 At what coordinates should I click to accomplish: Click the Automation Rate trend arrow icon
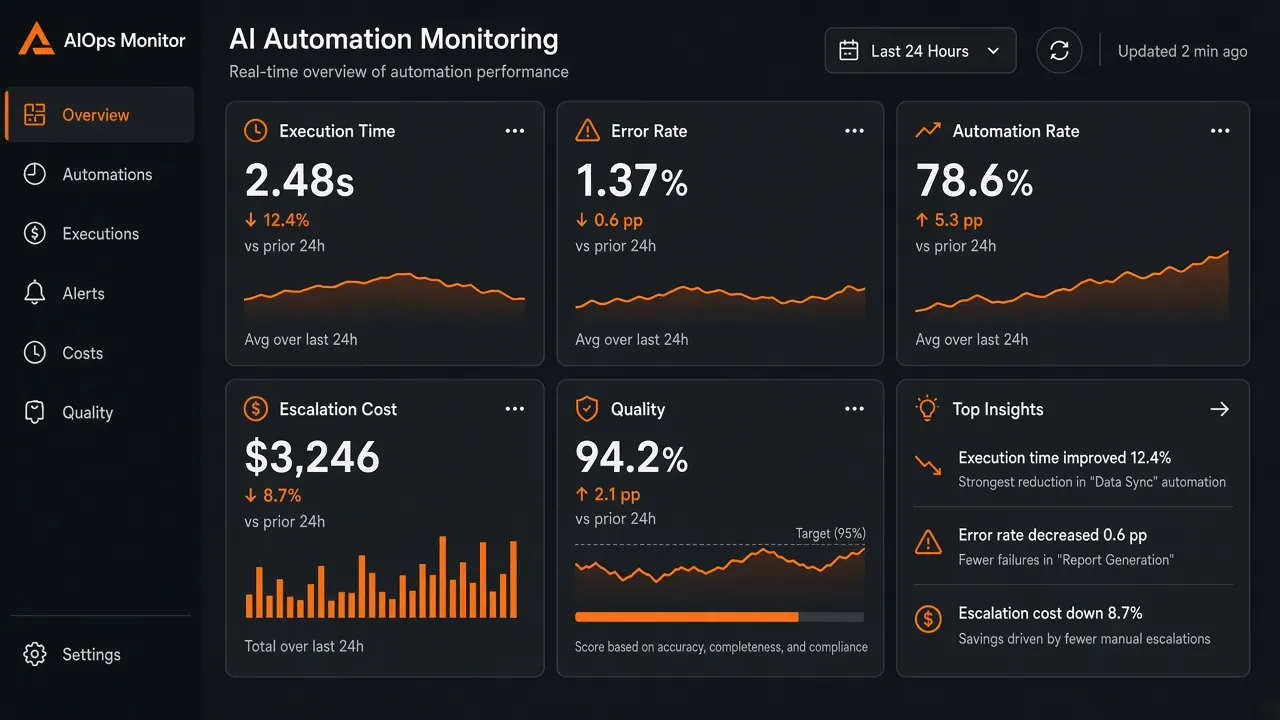click(928, 130)
